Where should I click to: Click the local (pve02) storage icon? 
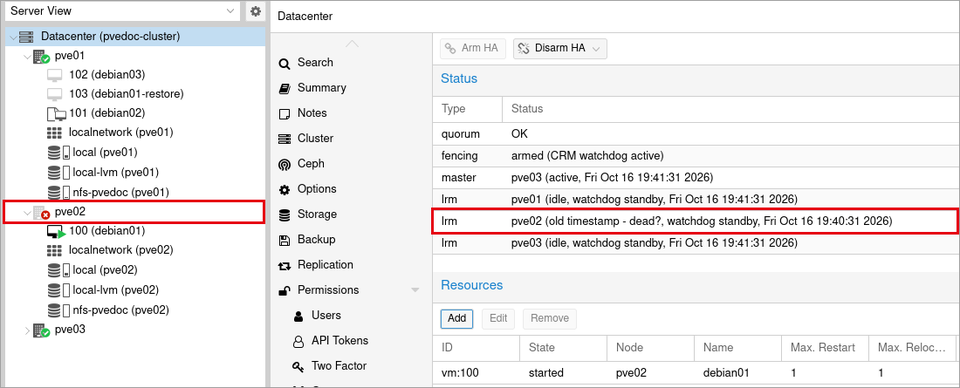58,270
